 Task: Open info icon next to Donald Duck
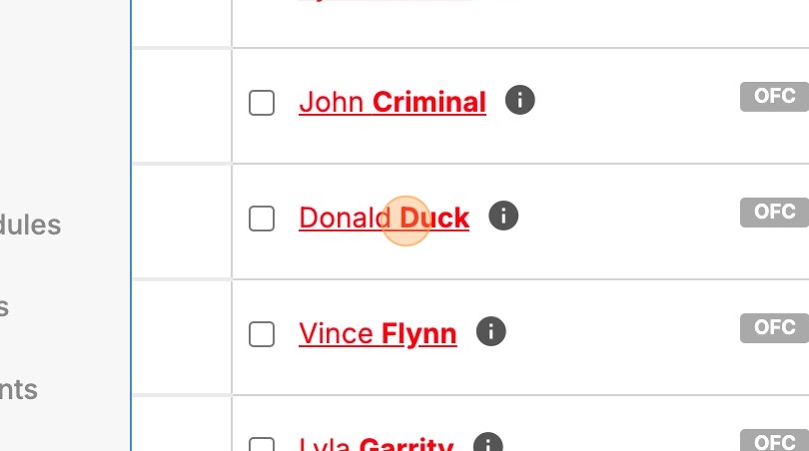[503, 216]
